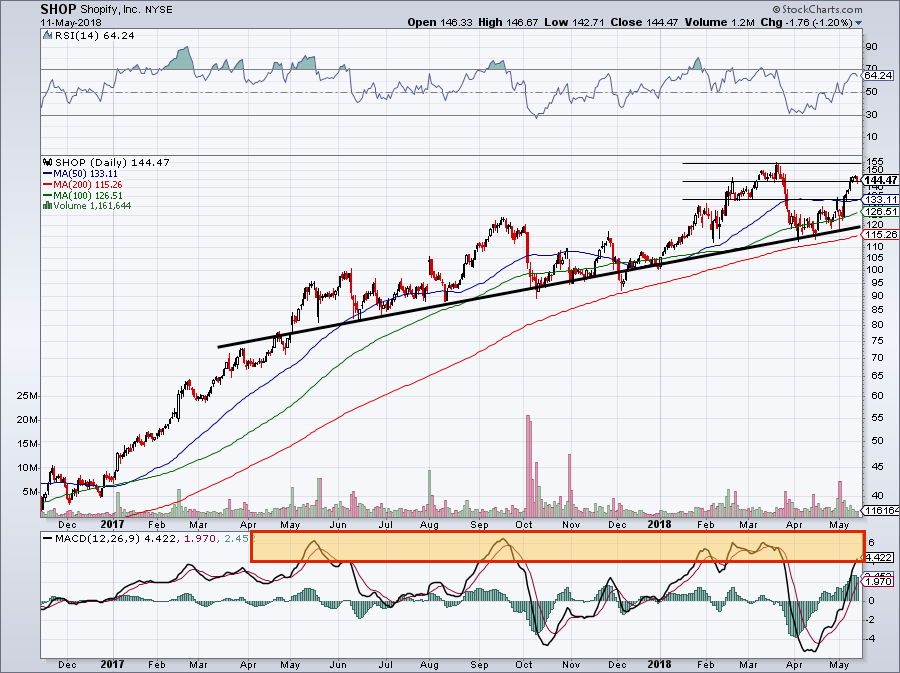The height and width of the screenshot is (673, 900).
Task: Click the Volume 1,161,644 legend text
Action: [92, 206]
